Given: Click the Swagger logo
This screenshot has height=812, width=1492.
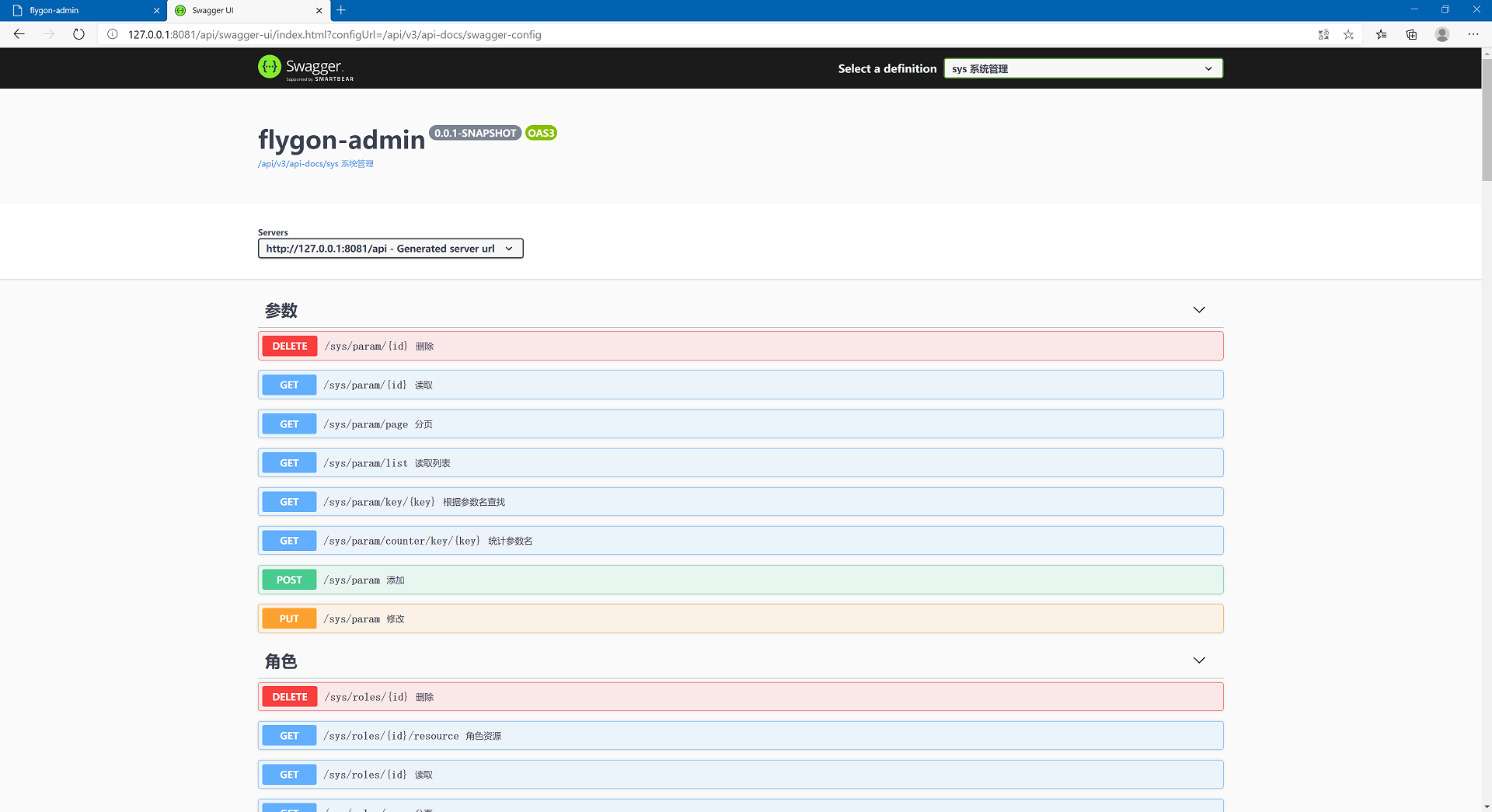Looking at the screenshot, I should tap(305, 68).
